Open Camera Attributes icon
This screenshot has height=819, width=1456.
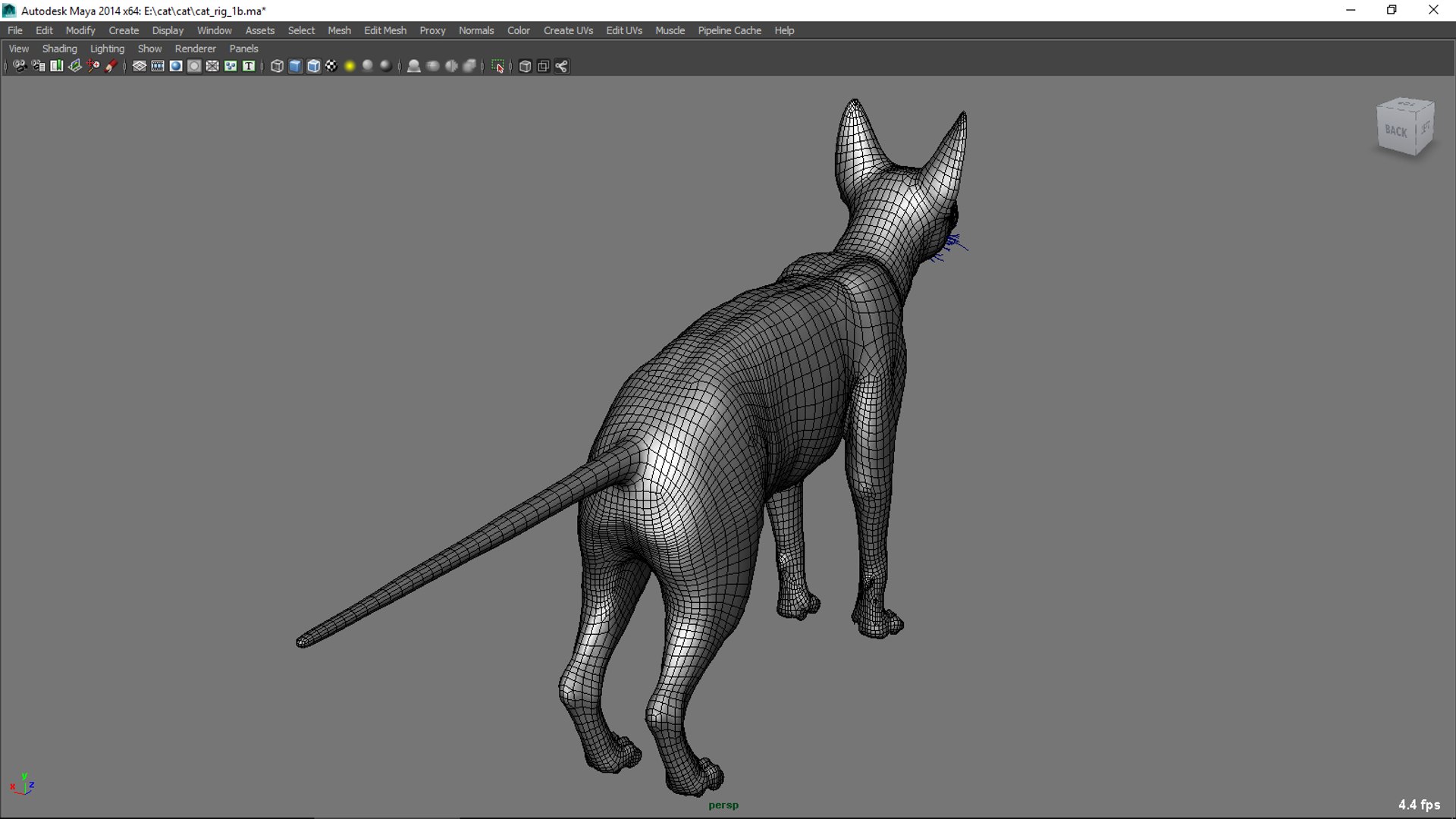tap(38, 66)
